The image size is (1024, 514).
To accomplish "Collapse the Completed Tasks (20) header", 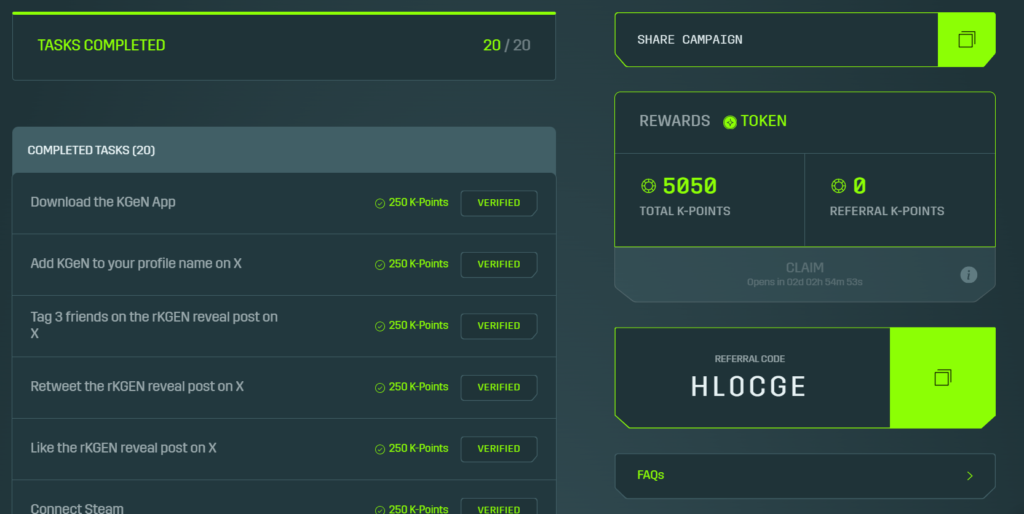I will point(284,150).
